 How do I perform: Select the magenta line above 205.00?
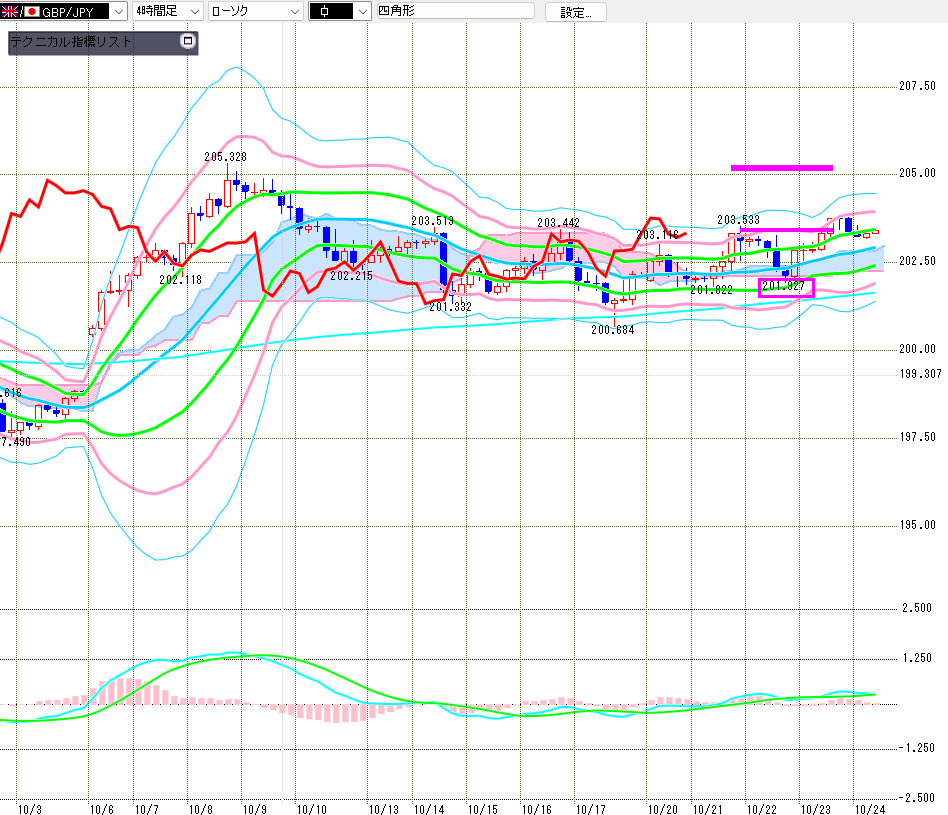point(781,168)
